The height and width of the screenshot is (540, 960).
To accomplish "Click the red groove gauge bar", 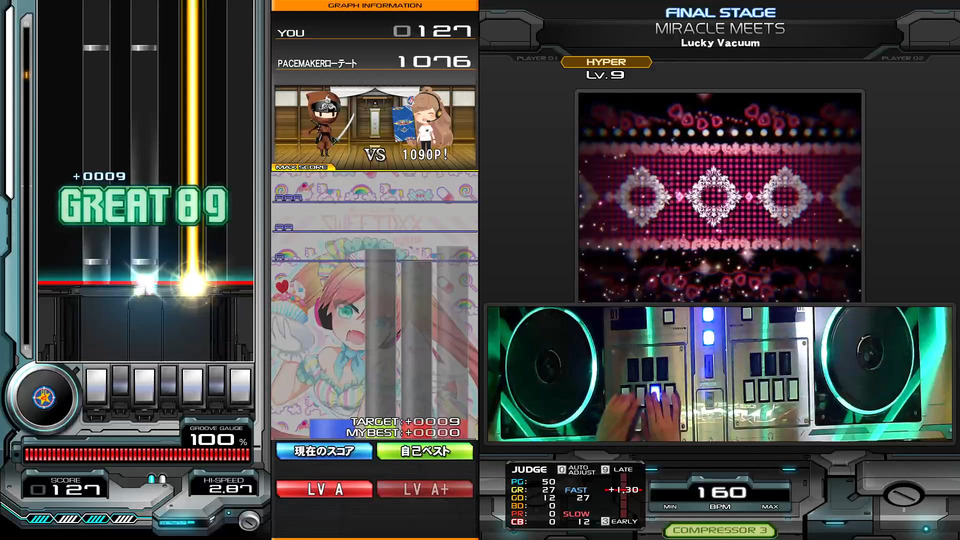I will coord(137,454).
